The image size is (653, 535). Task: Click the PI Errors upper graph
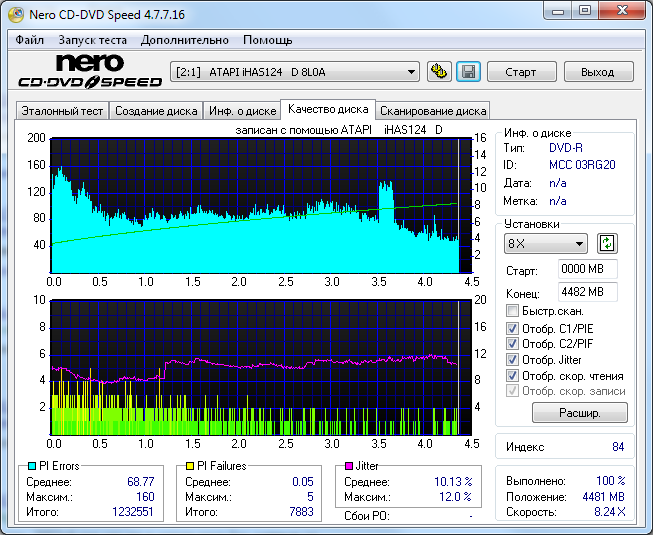pos(261,206)
